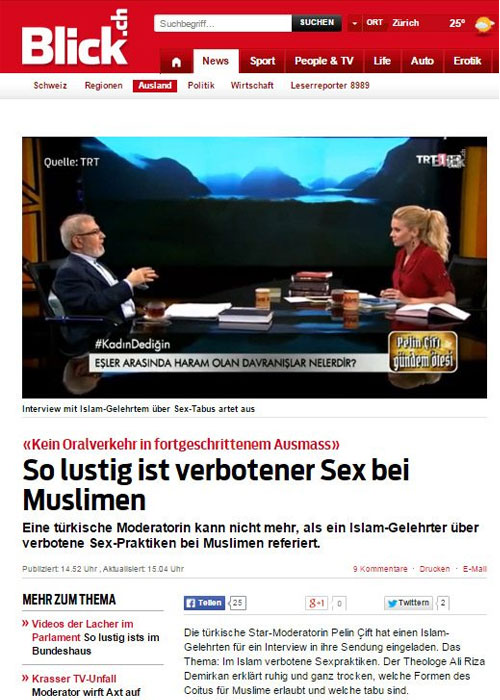Click the SUCHEN search button
The height and width of the screenshot is (700, 500).
(x=317, y=23)
